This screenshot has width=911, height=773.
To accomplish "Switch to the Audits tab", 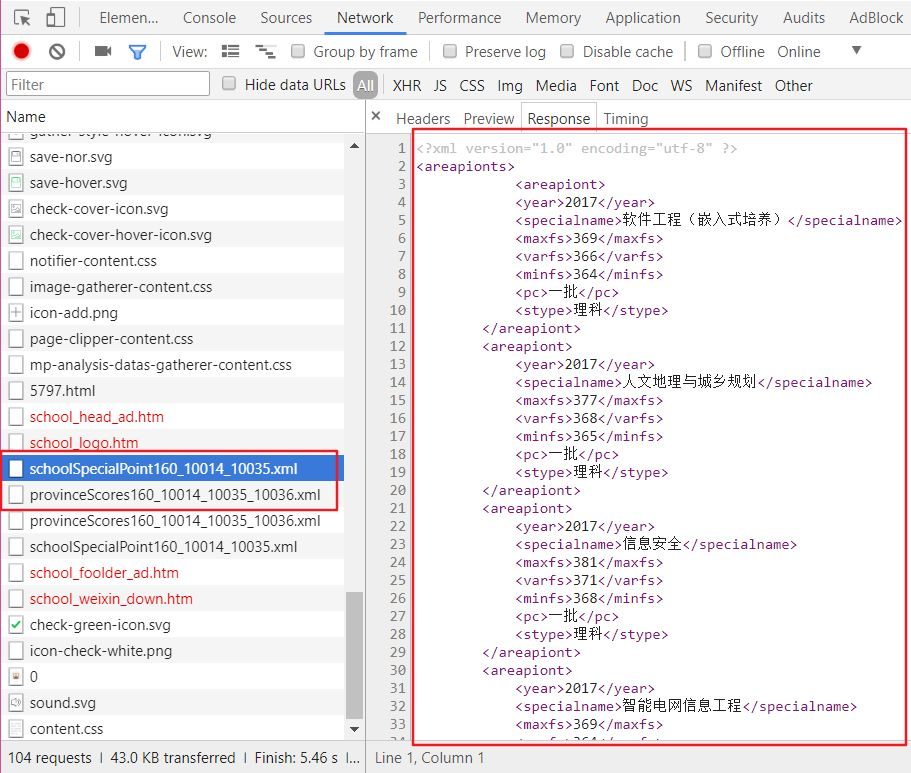I will pos(804,18).
